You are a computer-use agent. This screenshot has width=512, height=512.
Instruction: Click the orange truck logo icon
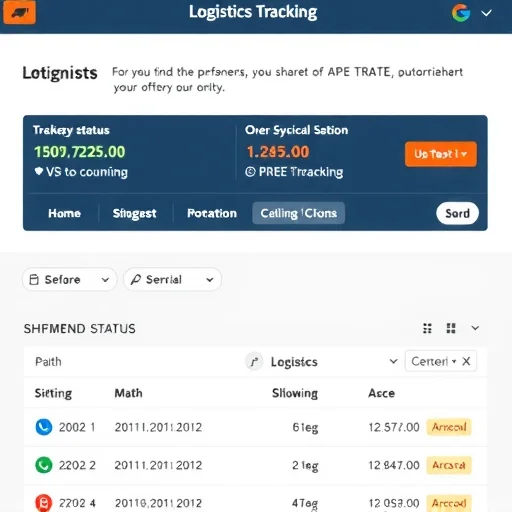pyautogui.click(x=19, y=12)
